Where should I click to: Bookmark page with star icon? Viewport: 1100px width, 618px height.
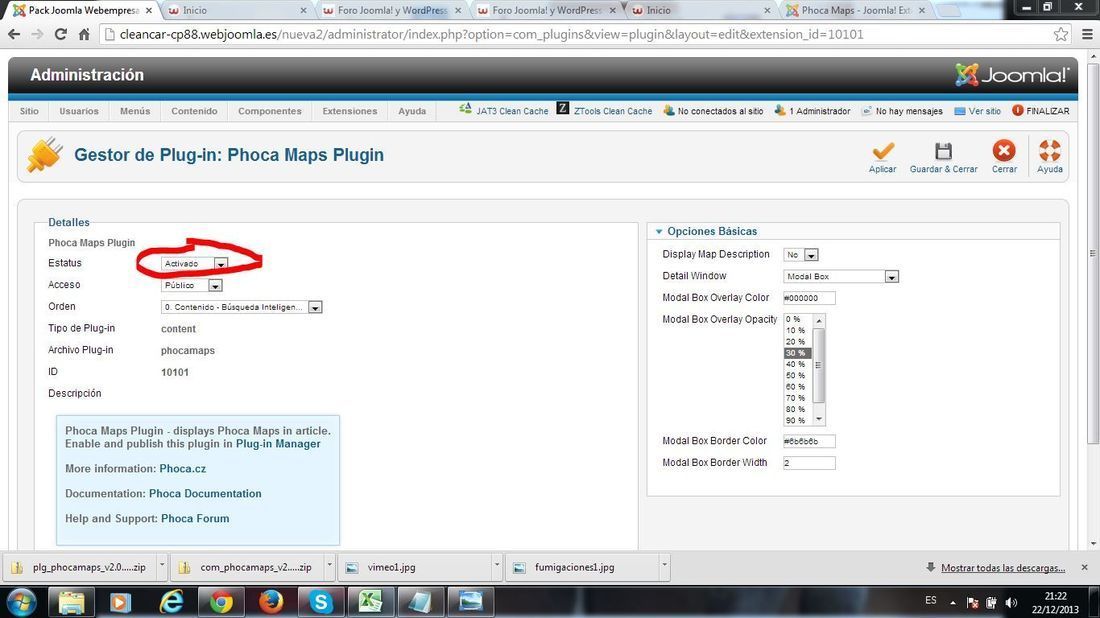(x=1061, y=34)
